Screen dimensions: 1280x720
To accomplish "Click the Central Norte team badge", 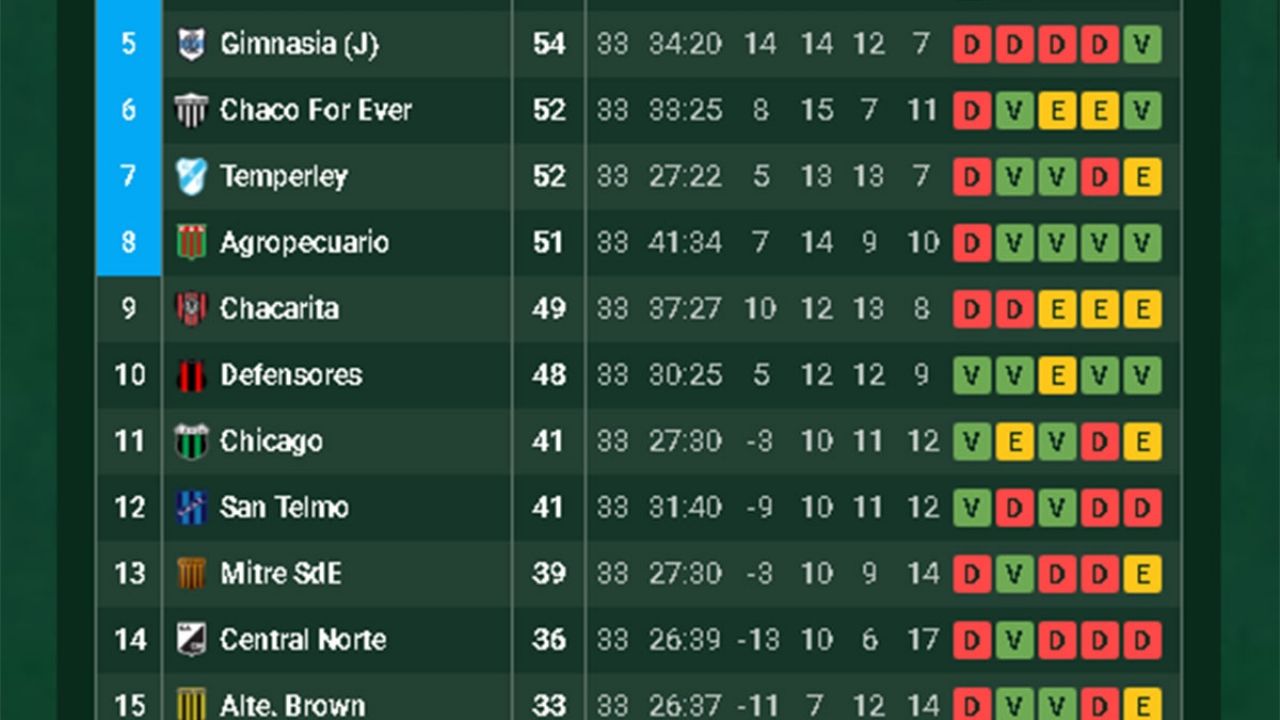I will coord(190,639).
